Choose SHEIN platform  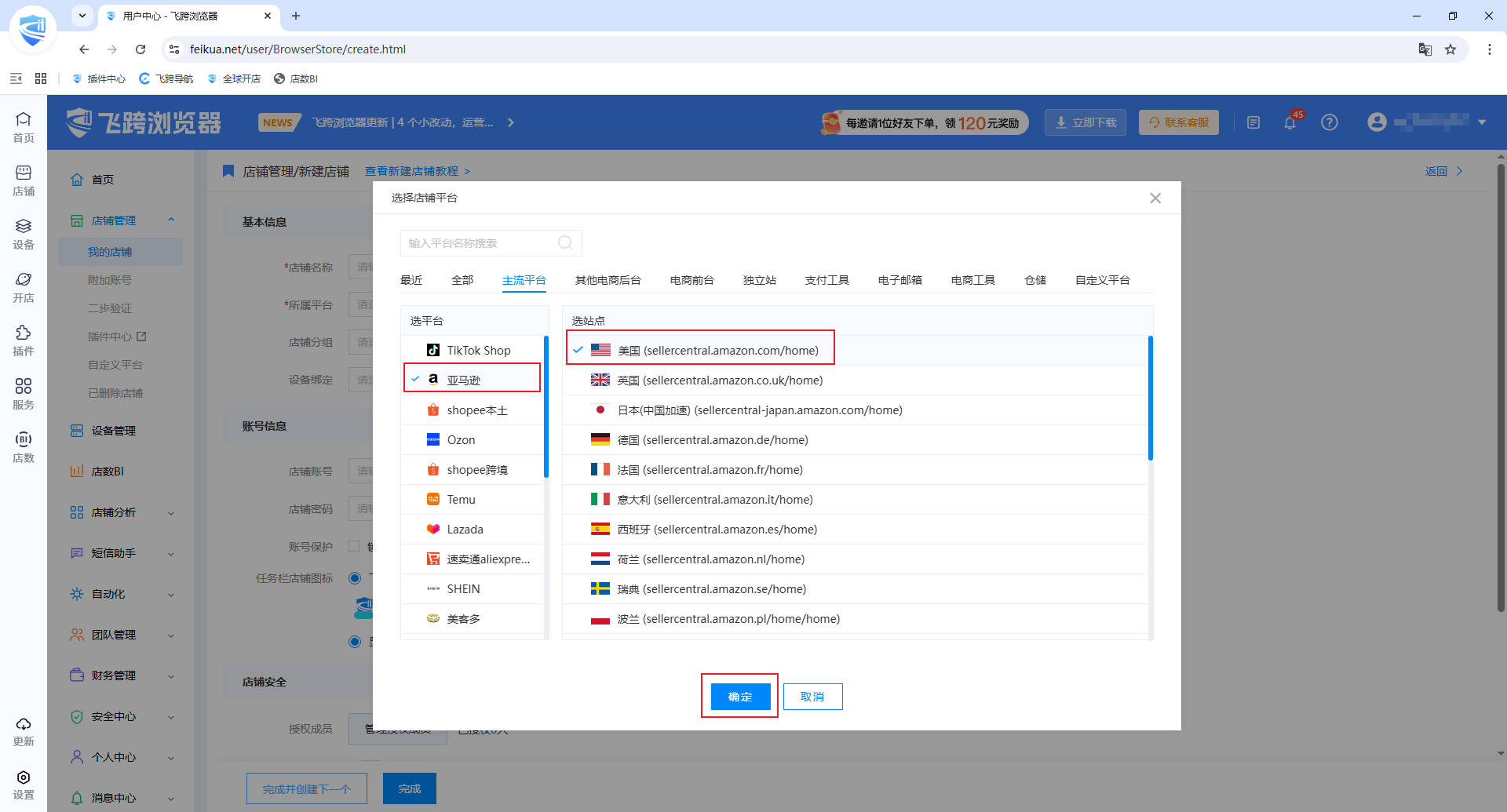[x=473, y=589]
